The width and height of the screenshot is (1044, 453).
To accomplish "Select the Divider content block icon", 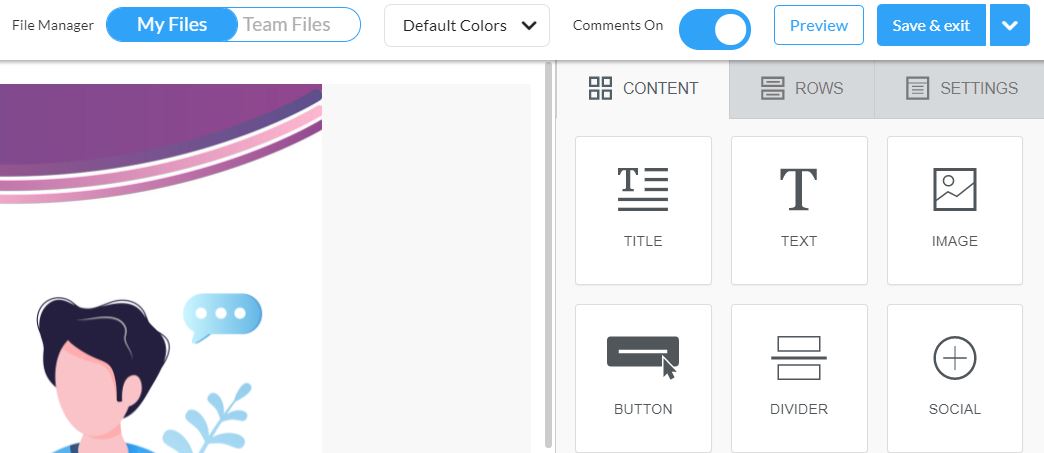I will (798, 358).
